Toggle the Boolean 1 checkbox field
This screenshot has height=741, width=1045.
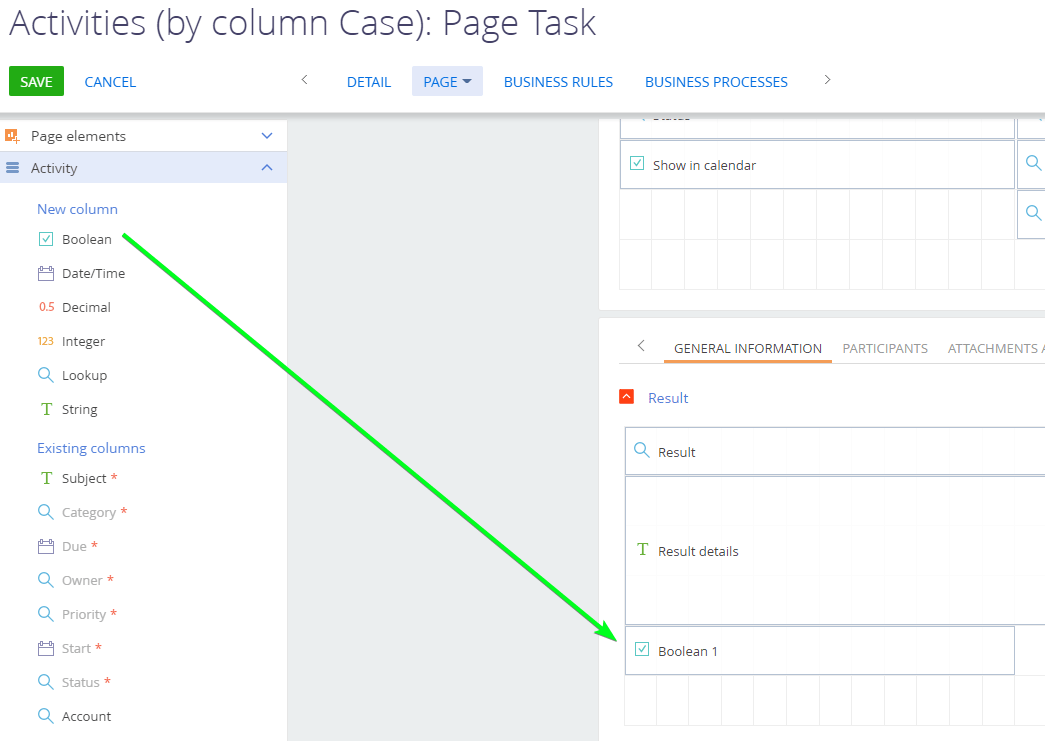click(x=641, y=650)
